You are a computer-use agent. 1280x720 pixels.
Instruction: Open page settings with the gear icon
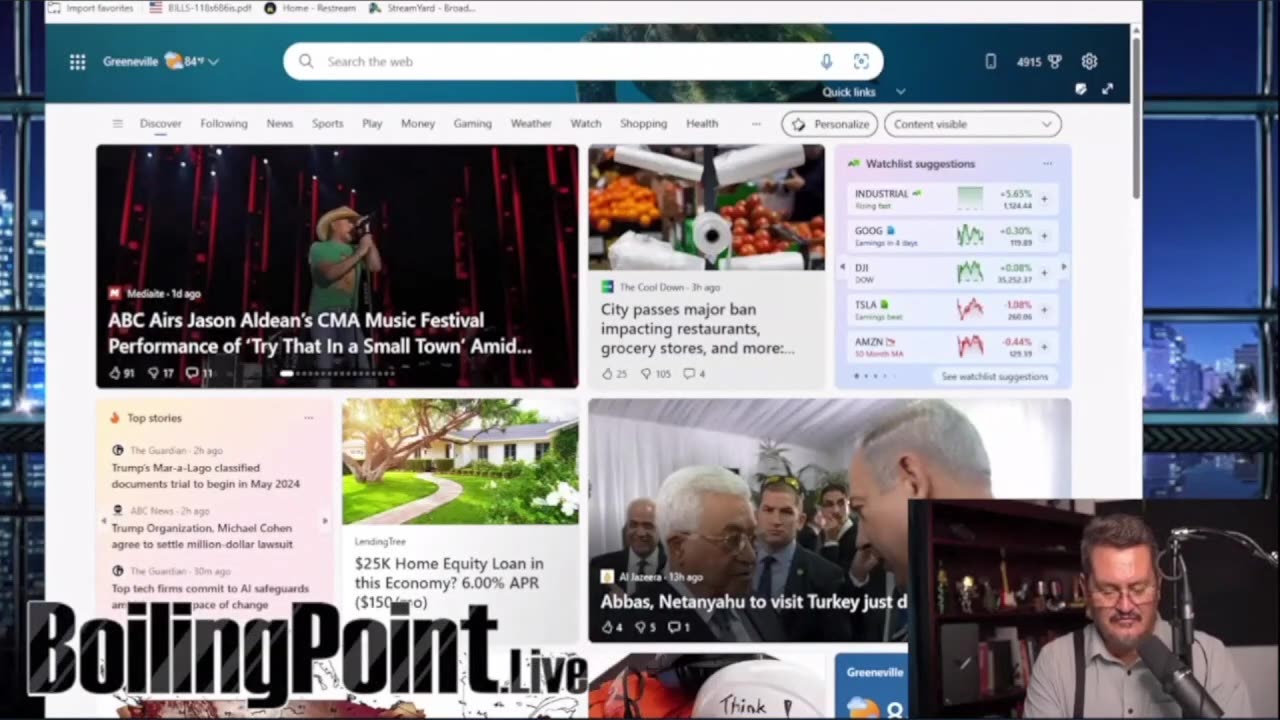1089,61
